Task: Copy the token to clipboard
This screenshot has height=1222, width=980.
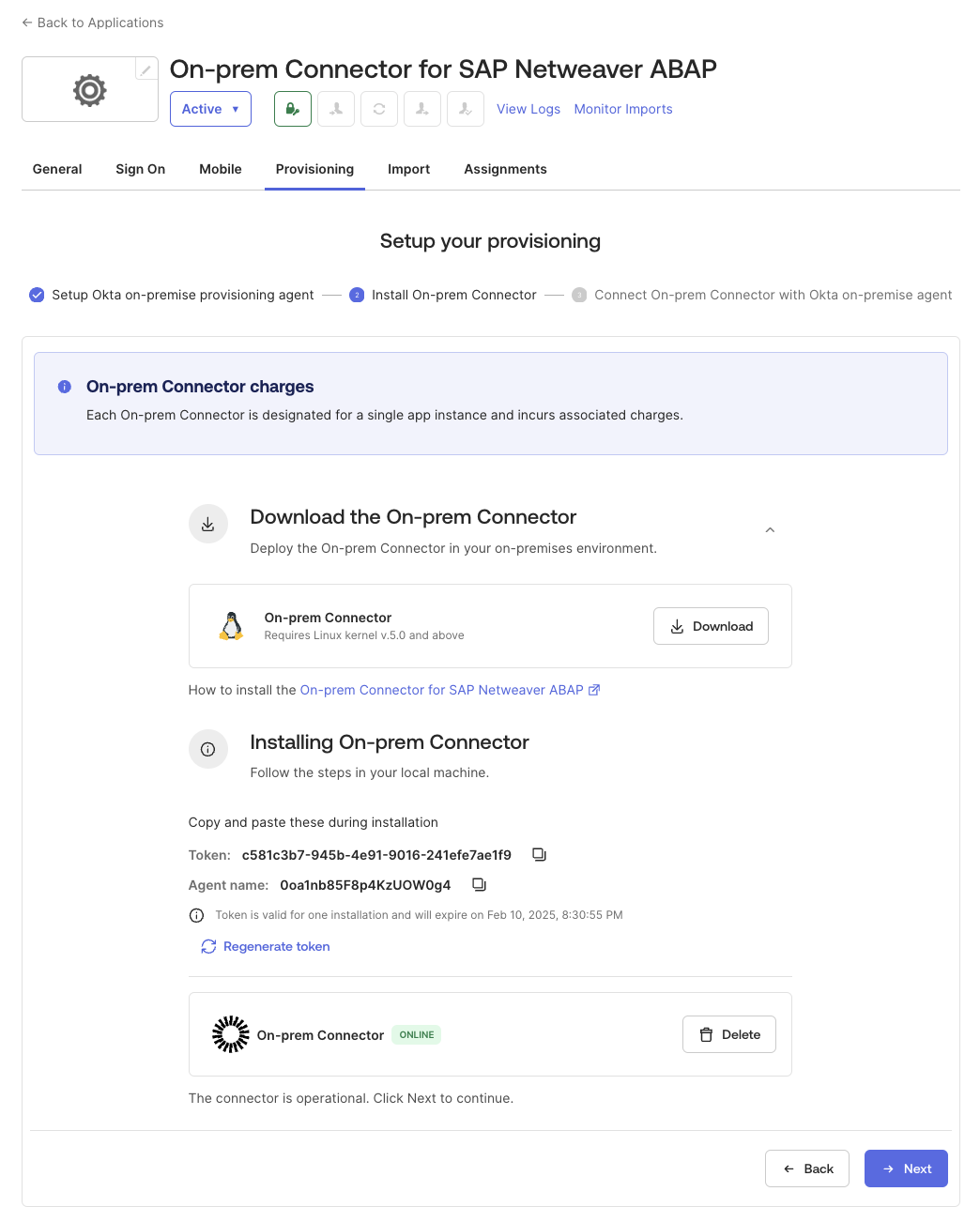Action: pos(539,855)
